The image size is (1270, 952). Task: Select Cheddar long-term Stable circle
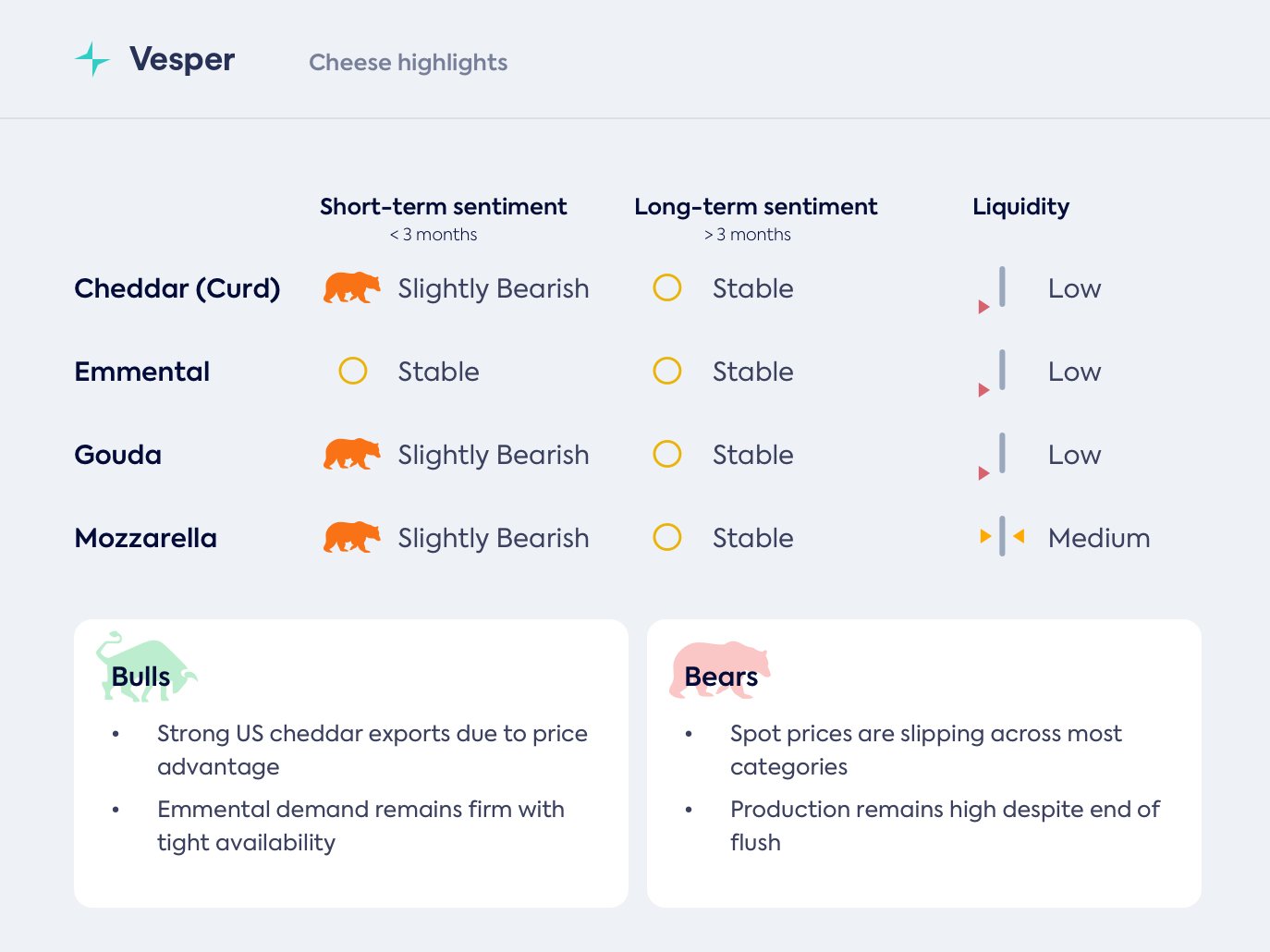pos(667,288)
